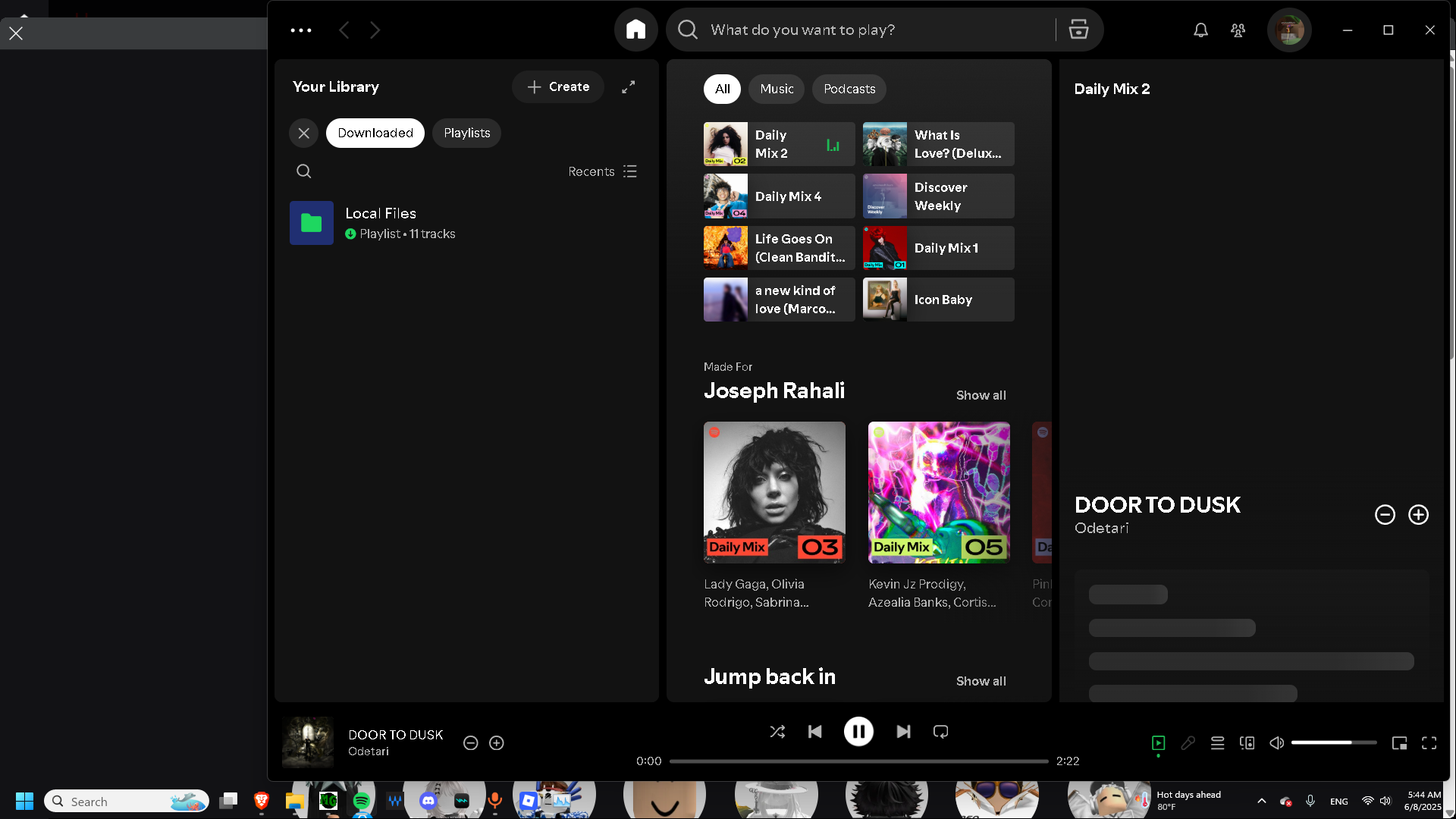Switch to the Podcasts tab
Image resolution: width=1456 pixels, height=819 pixels.
pos(849,89)
